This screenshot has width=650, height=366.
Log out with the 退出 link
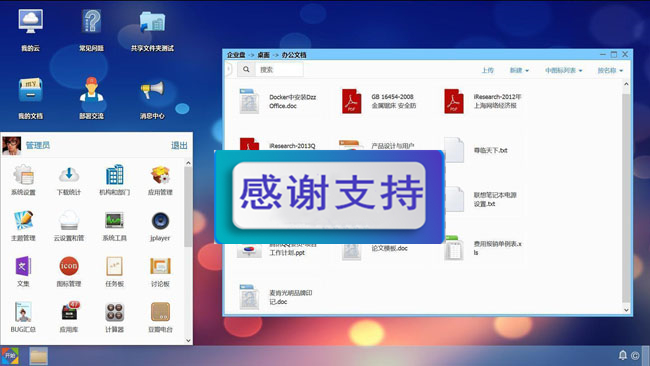coord(179,145)
